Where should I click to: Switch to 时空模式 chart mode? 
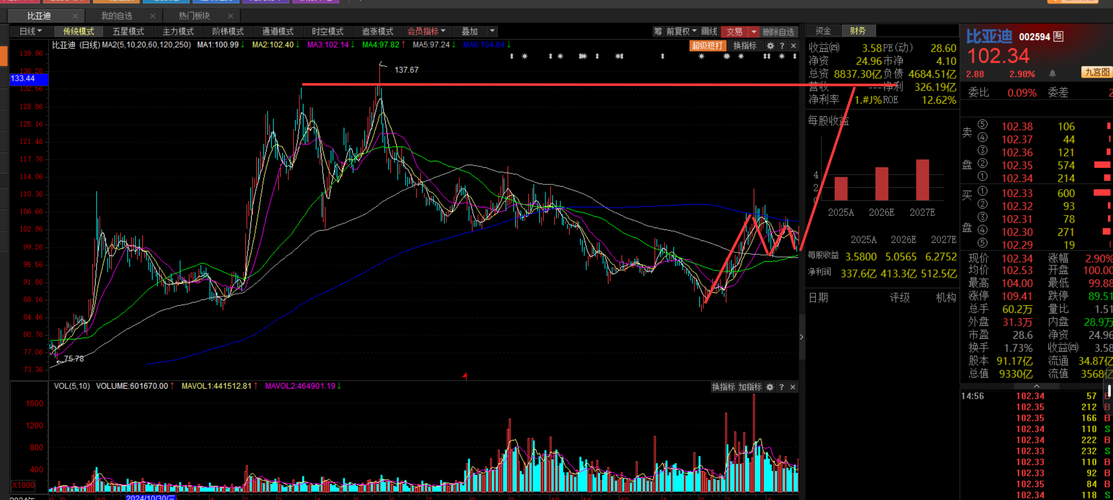click(x=327, y=31)
